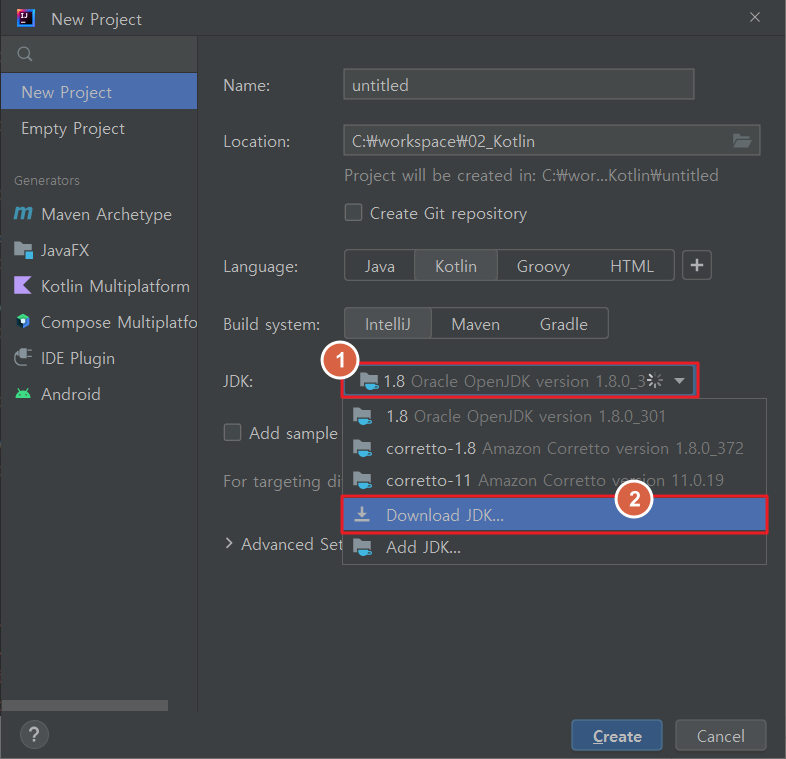Click the Create button
786x759 pixels.
tap(617, 735)
